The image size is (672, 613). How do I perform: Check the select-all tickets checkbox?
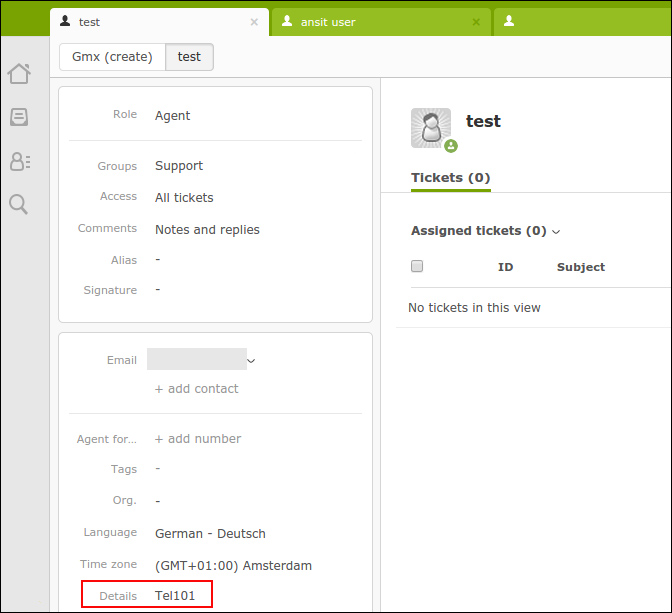click(x=417, y=266)
